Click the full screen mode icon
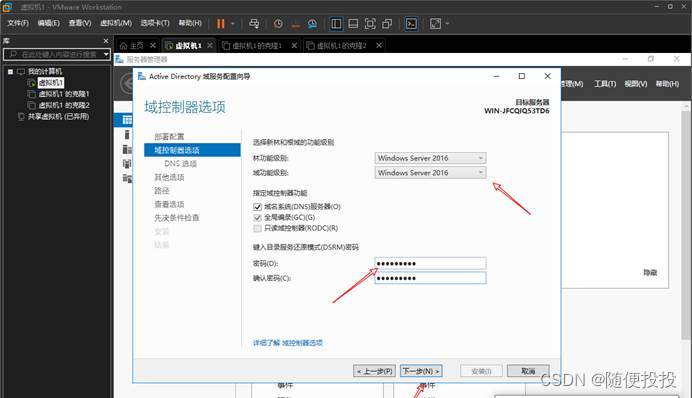Viewport: 692px width, 398px height. pyautogui.click(x=370, y=24)
